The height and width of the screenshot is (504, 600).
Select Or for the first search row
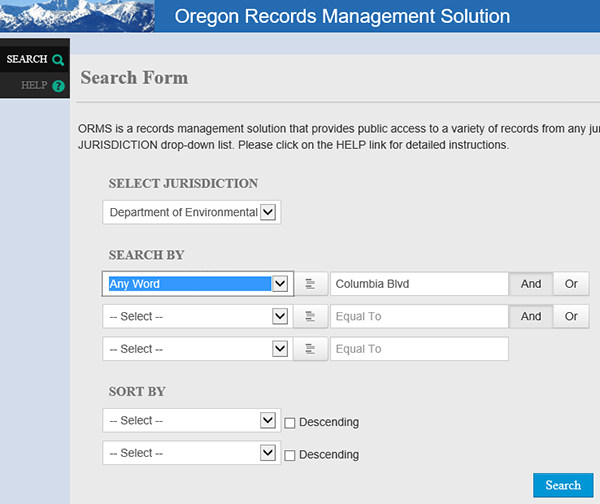[571, 284]
